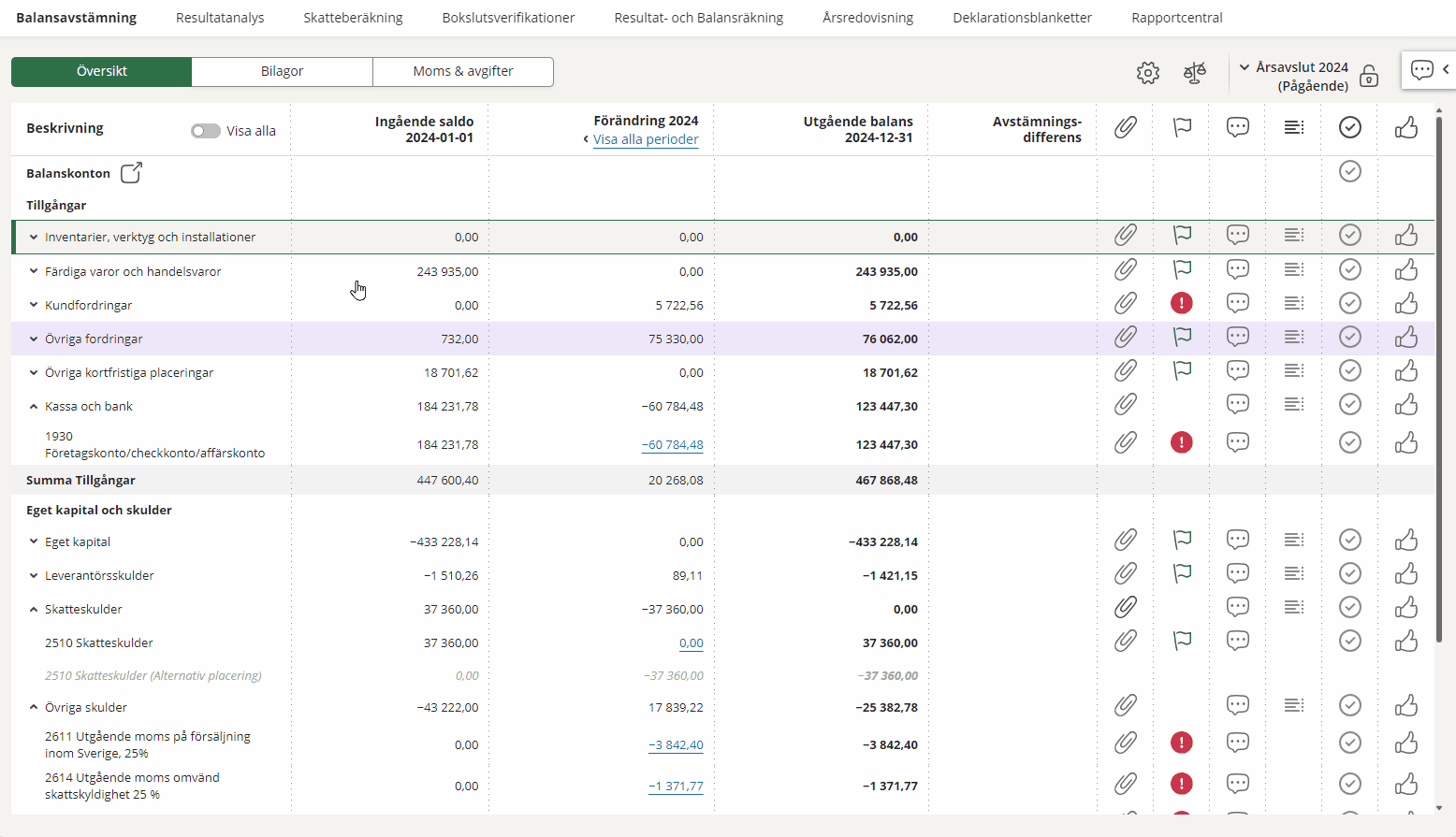Mark Färdiga varor och handelsvaror as checked
The width and height of the screenshot is (1456, 837).
(x=1349, y=269)
